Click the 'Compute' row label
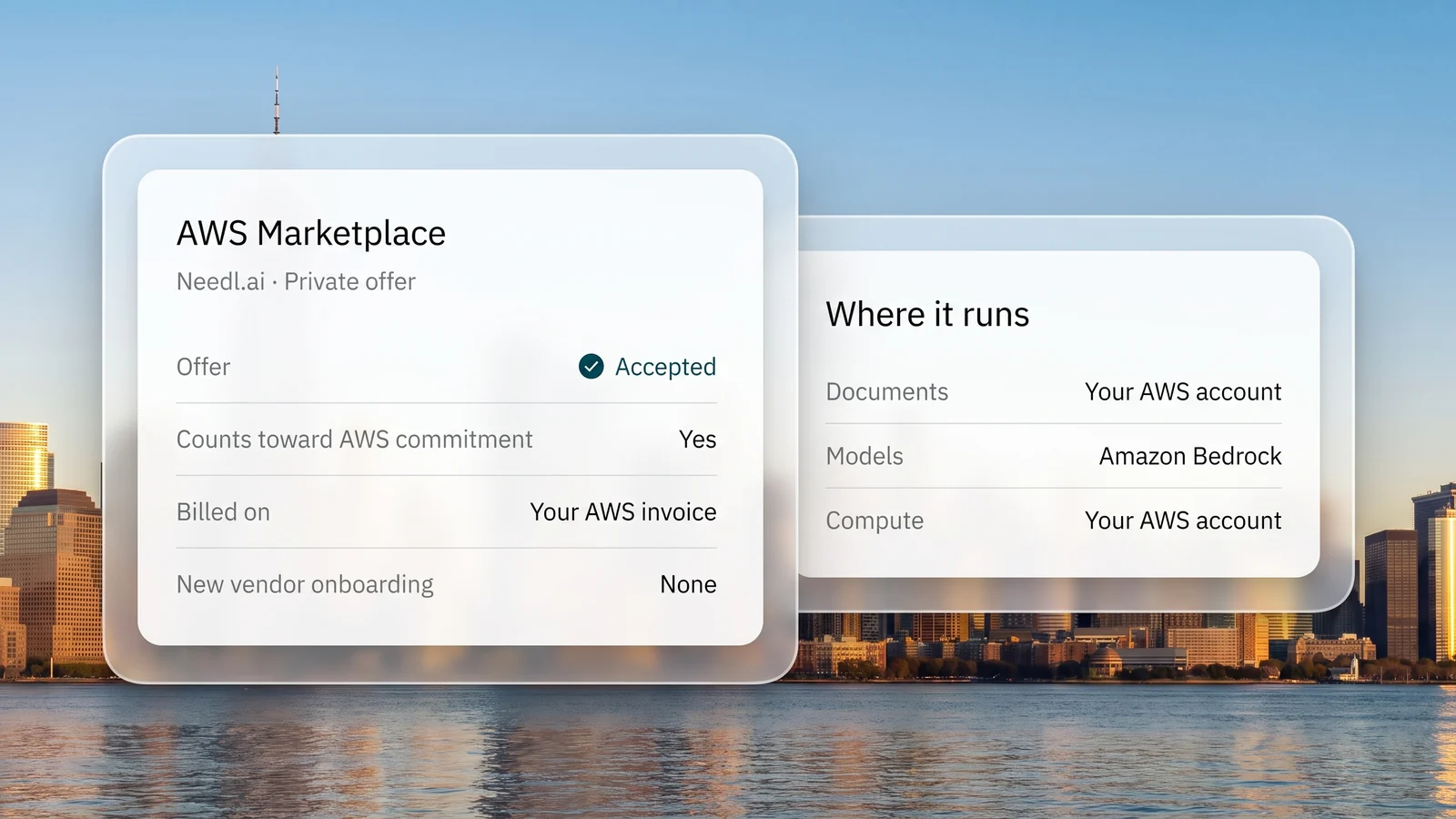Image resolution: width=1456 pixels, height=819 pixels. [875, 521]
